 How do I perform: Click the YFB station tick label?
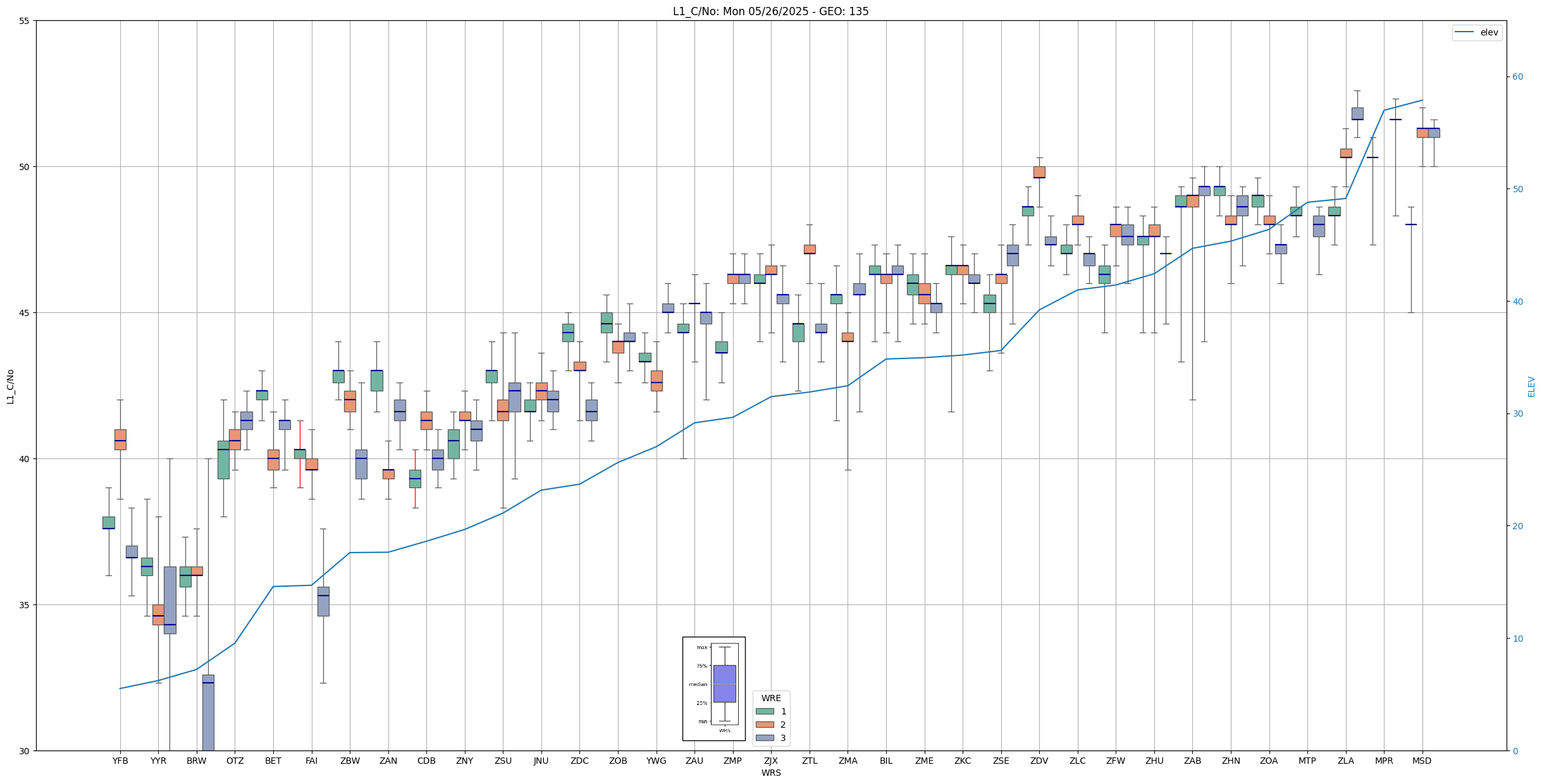coord(120,761)
